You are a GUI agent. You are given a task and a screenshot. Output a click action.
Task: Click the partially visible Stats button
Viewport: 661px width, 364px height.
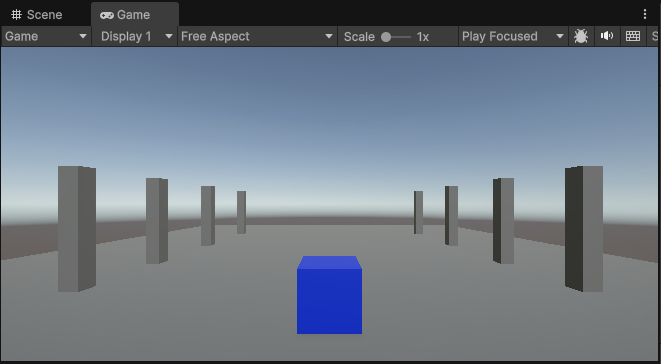(654, 36)
